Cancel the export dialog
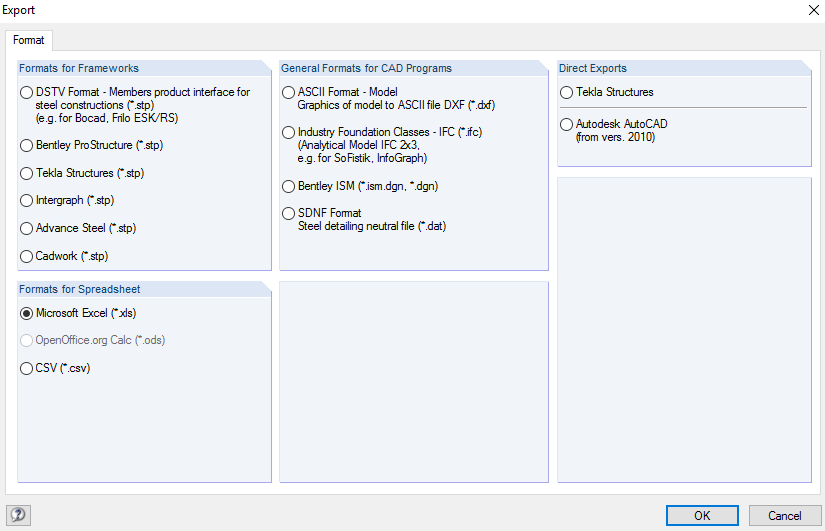The height and width of the screenshot is (531, 825). 784,515
